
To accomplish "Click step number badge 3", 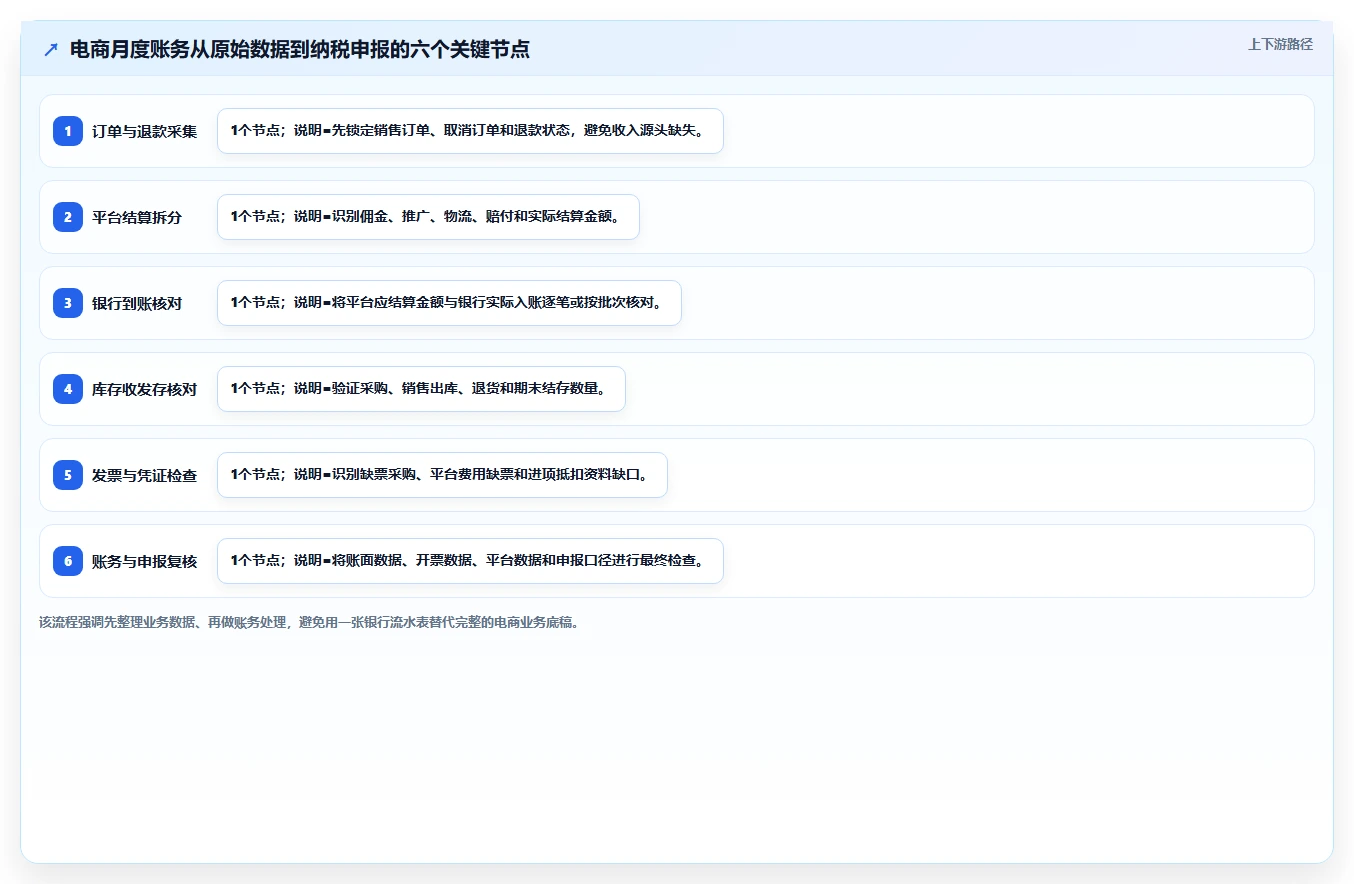I will point(68,303).
